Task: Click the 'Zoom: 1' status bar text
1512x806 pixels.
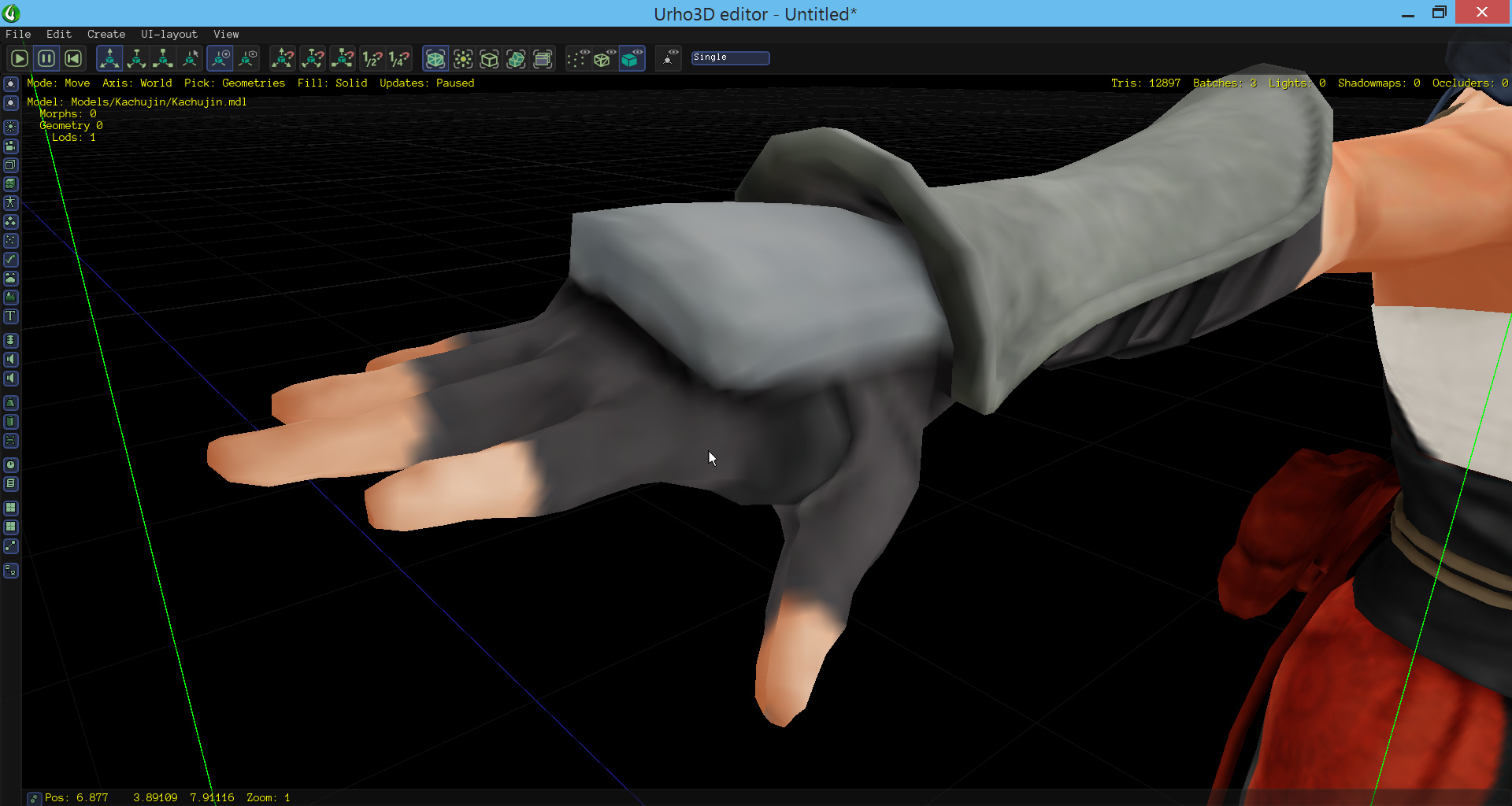Action: pos(269,797)
